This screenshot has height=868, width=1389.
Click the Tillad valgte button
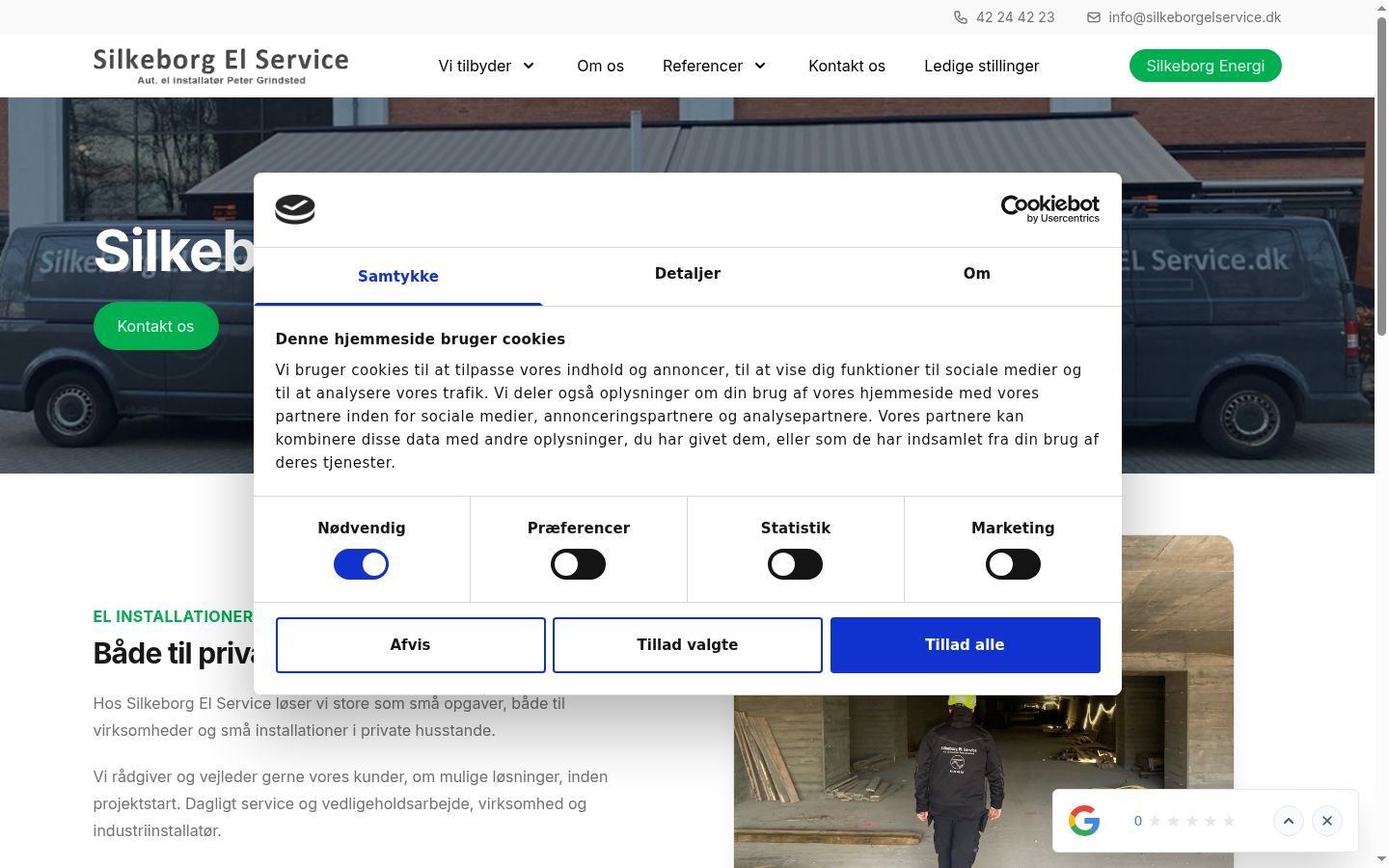pos(688,645)
